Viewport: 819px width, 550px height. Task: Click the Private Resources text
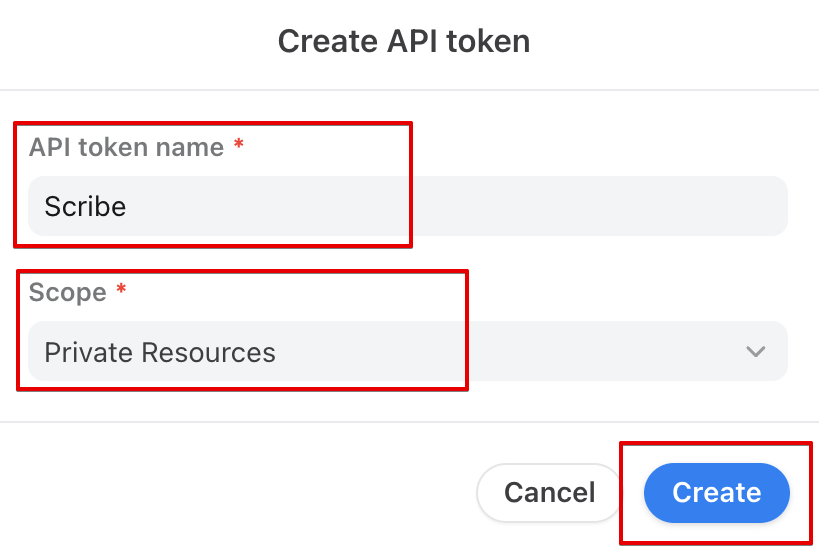160,352
